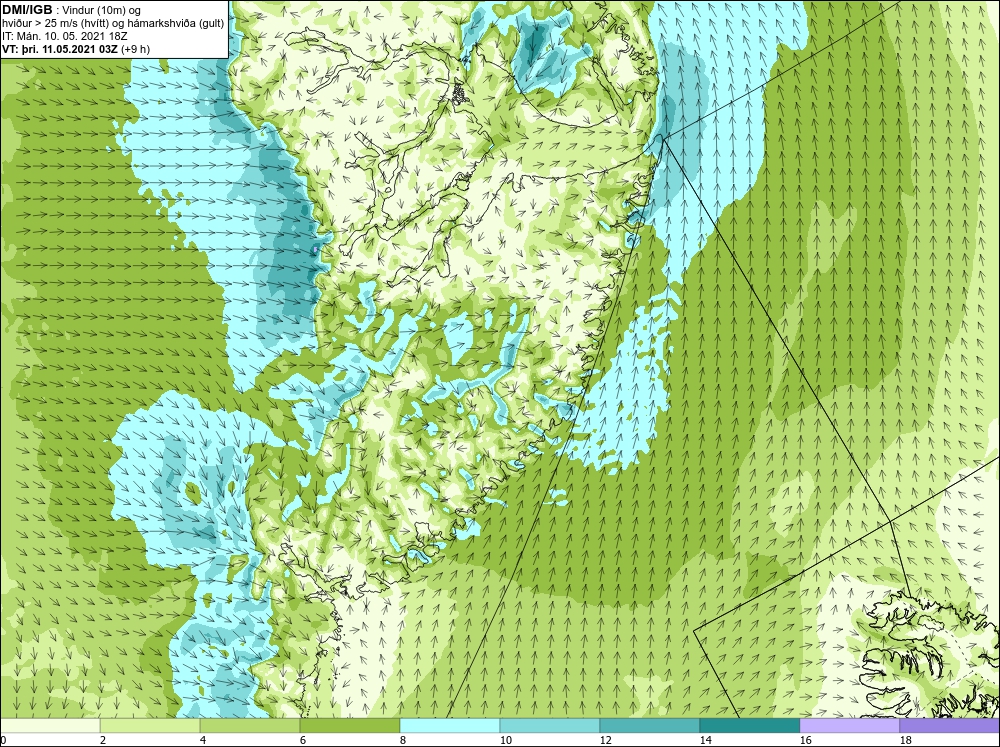Click the scale label '6'
Screen dimensions: 1000x747
tap(303, 740)
